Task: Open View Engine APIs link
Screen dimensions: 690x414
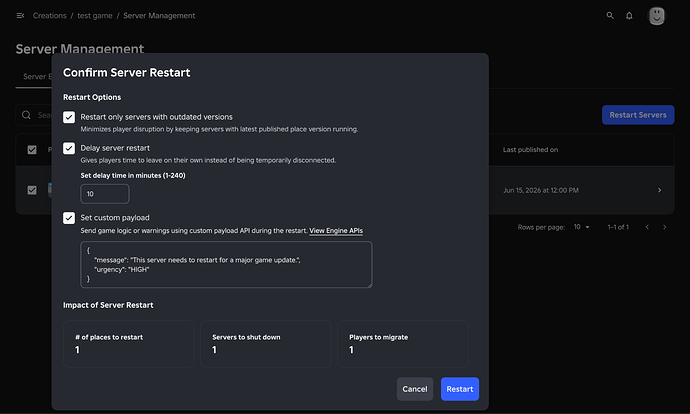Action: [336, 231]
